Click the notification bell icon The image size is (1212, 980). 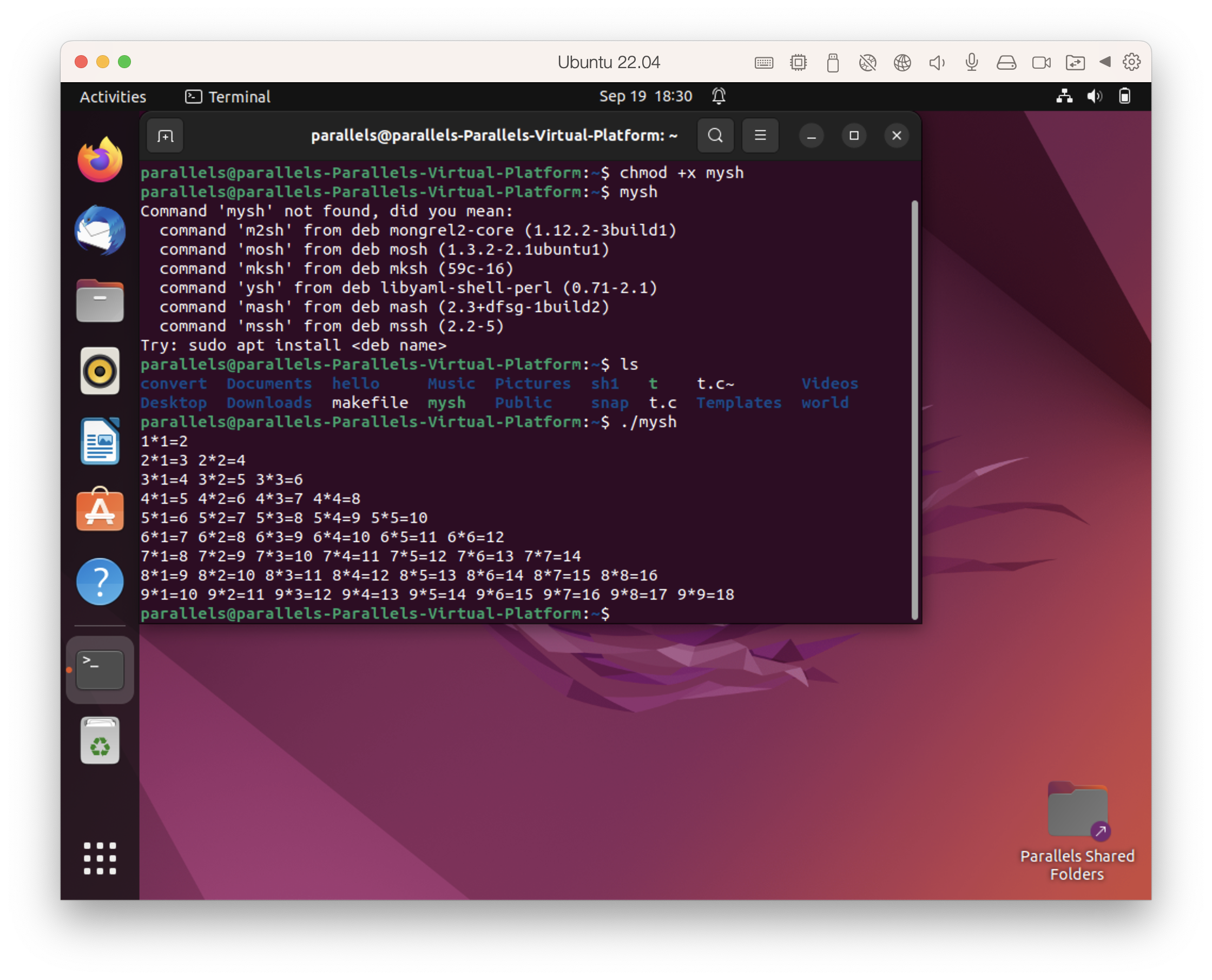click(x=719, y=96)
